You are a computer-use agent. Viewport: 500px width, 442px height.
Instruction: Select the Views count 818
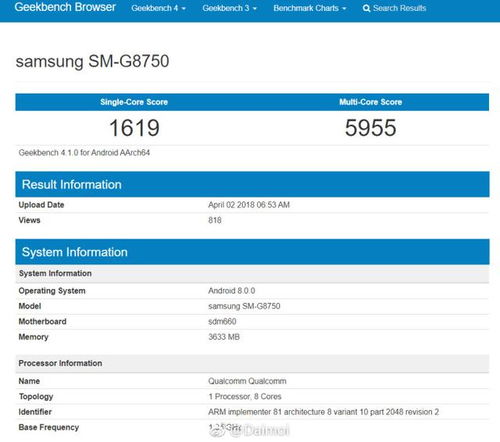pyautogui.click(x=215, y=220)
